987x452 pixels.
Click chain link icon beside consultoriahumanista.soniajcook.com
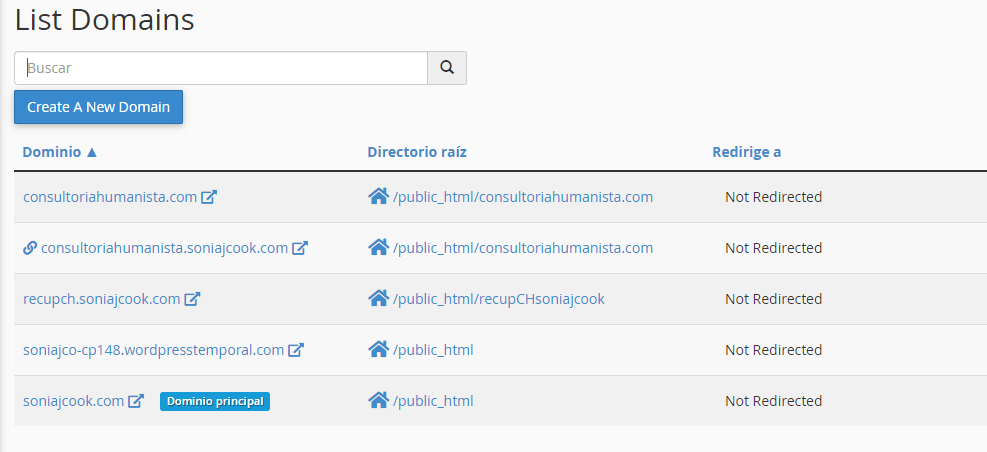[30, 248]
